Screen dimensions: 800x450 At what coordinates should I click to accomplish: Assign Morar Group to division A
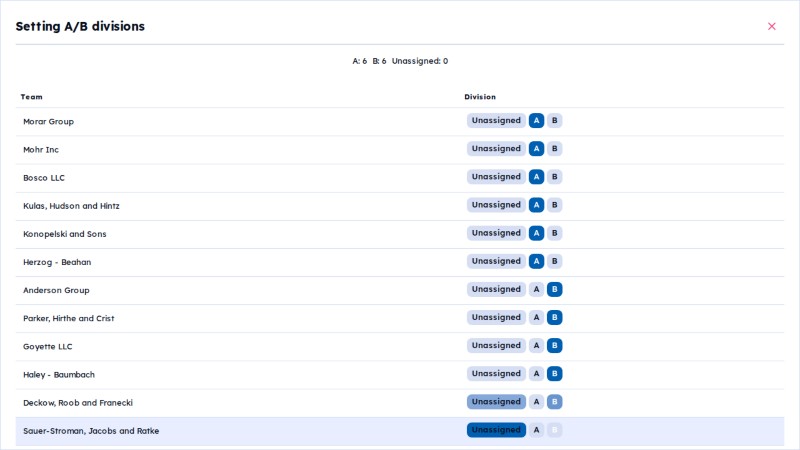(x=536, y=120)
